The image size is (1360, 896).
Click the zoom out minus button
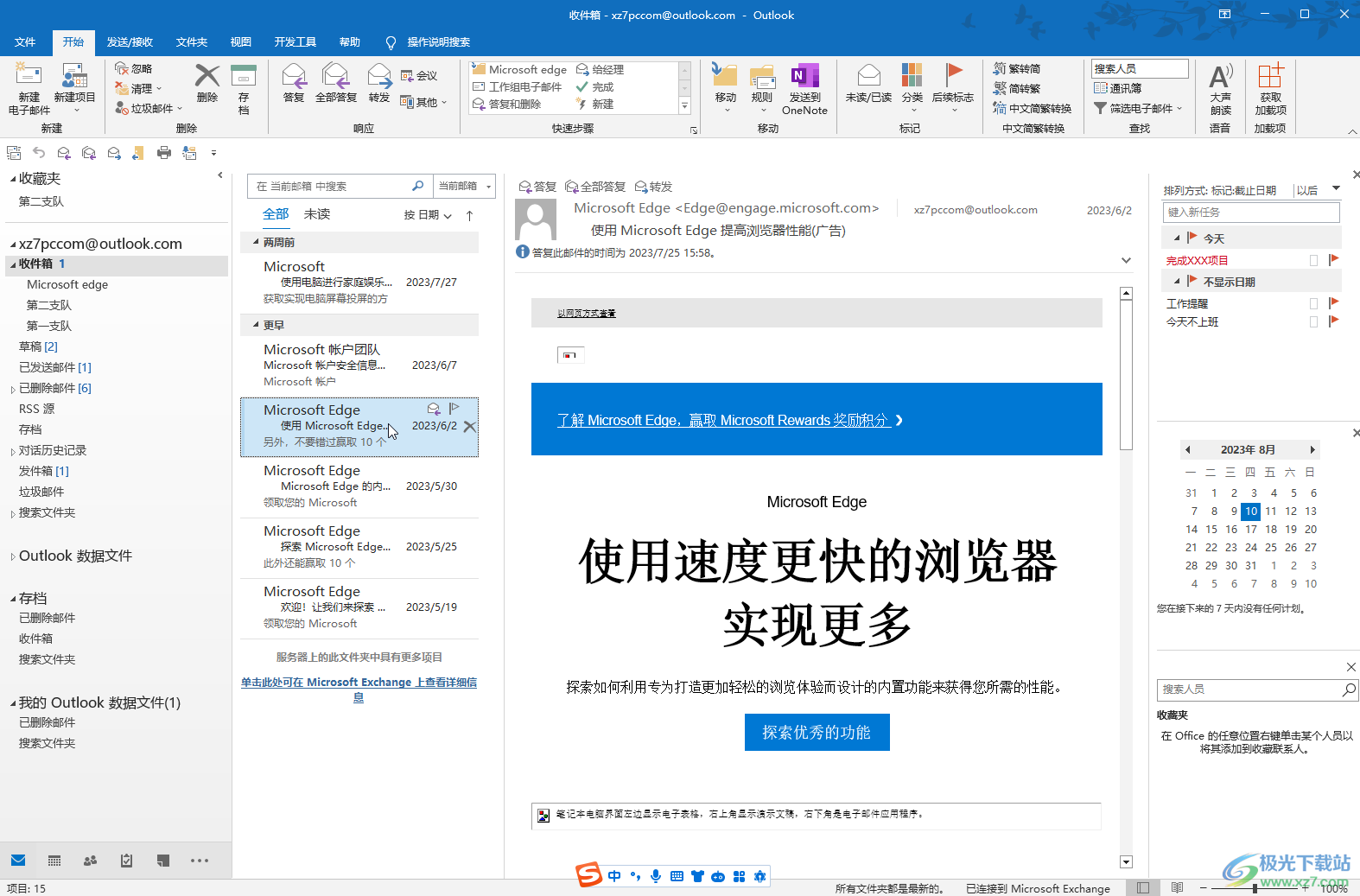(1203, 887)
